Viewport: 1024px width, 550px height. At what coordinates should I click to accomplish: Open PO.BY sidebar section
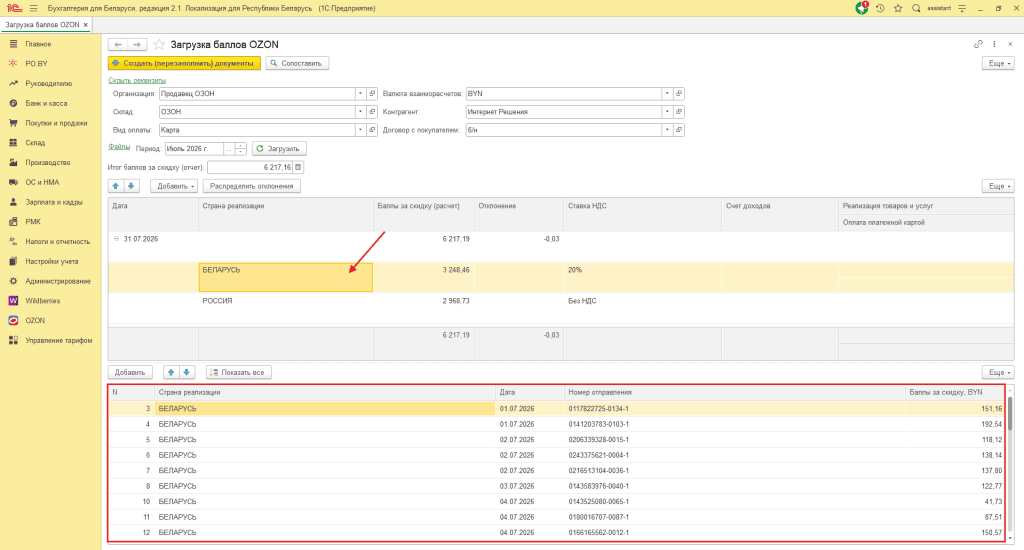coord(37,63)
